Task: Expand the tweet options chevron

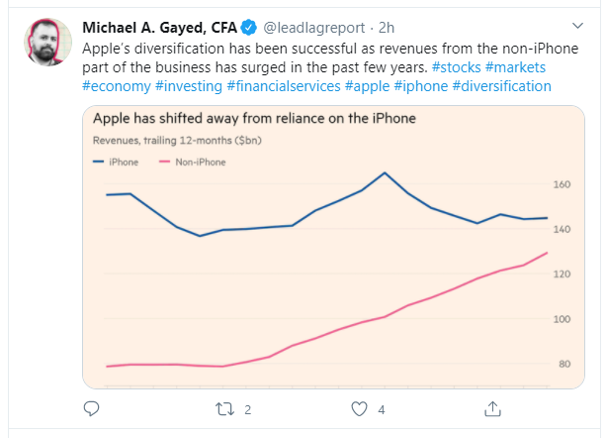Action: [x=577, y=23]
